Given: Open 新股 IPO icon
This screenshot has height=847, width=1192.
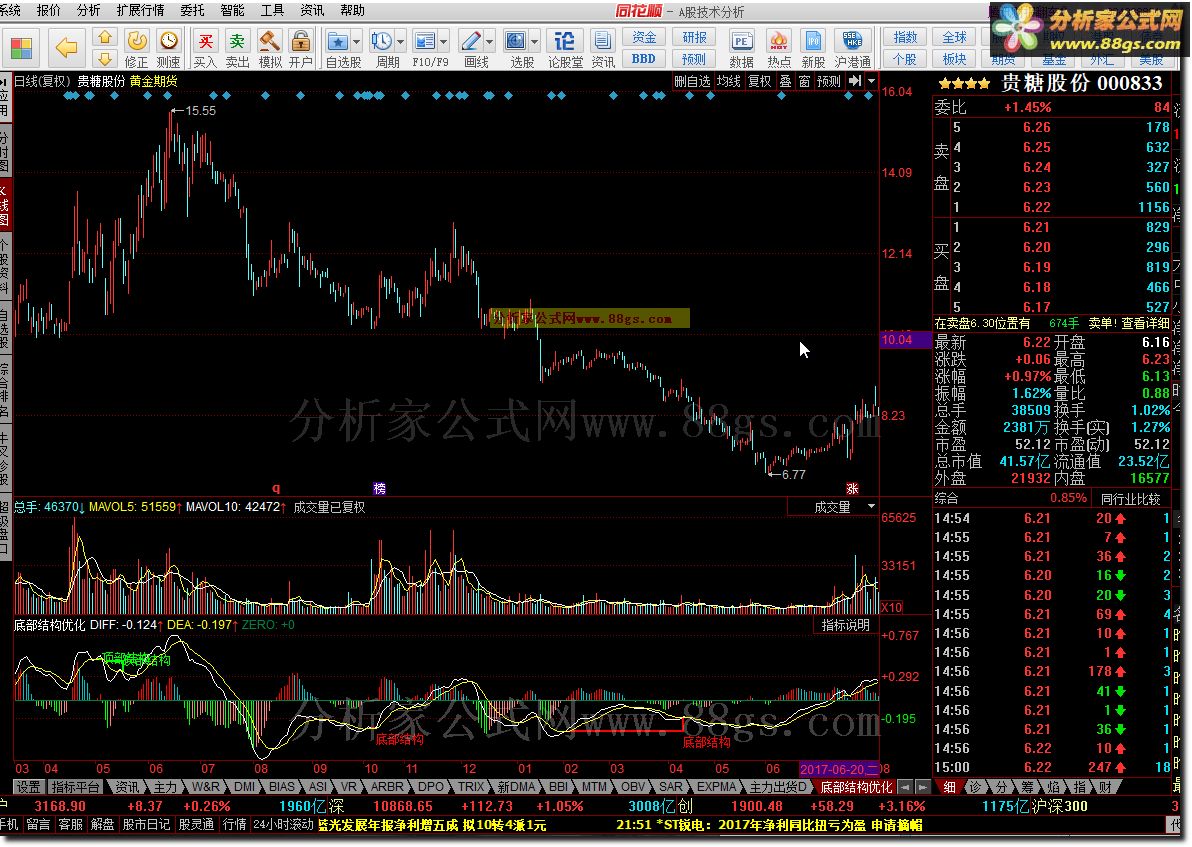Looking at the screenshot, I should (x=813, y=49).
